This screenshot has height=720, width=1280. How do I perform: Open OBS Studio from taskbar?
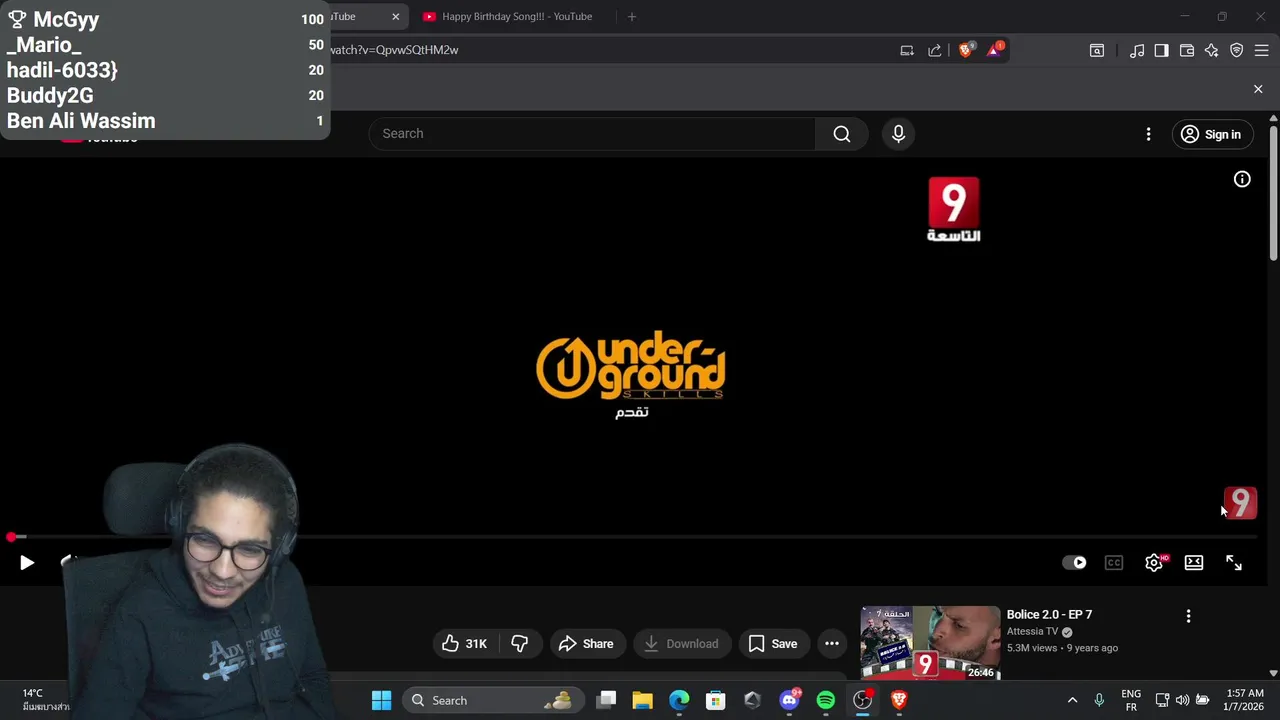[x=862, y=700]
